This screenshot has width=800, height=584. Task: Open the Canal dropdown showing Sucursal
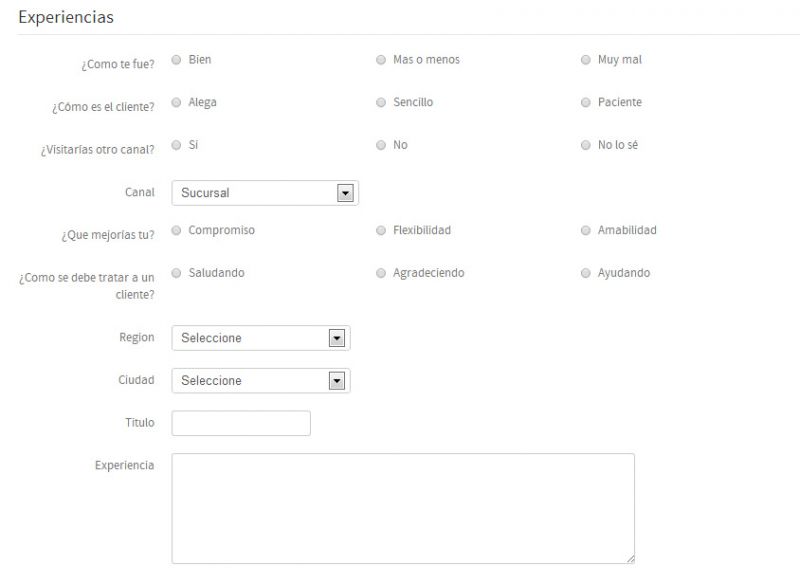(265, 193)
